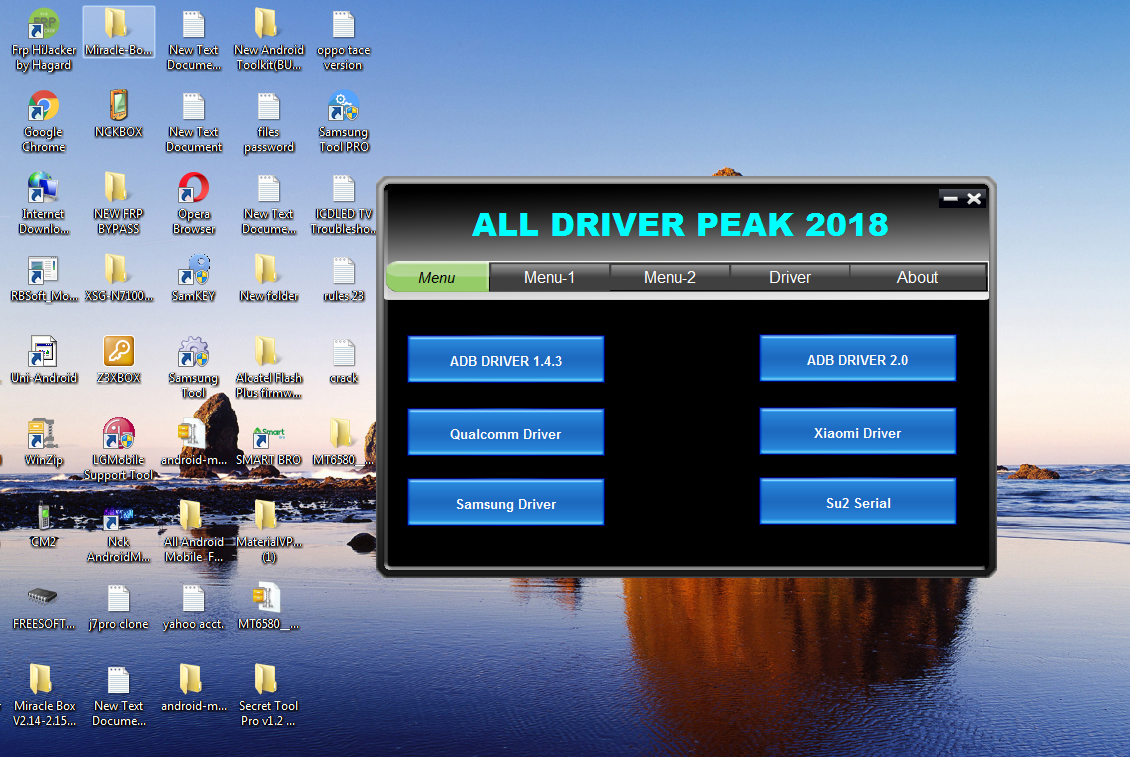Open Miracle Box V2.14-2.15 folder
Viewport: 1130px width, 757px height.
tap(43, 696)
